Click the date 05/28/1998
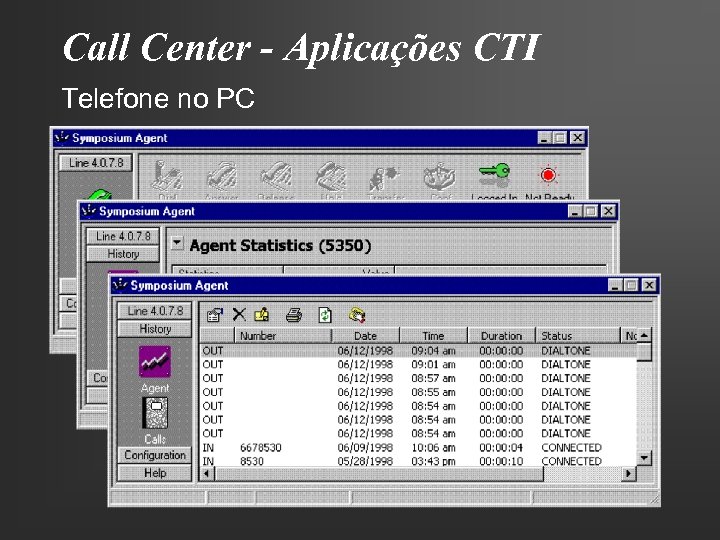This screenshot has height=540, width=720. point(365,461)
